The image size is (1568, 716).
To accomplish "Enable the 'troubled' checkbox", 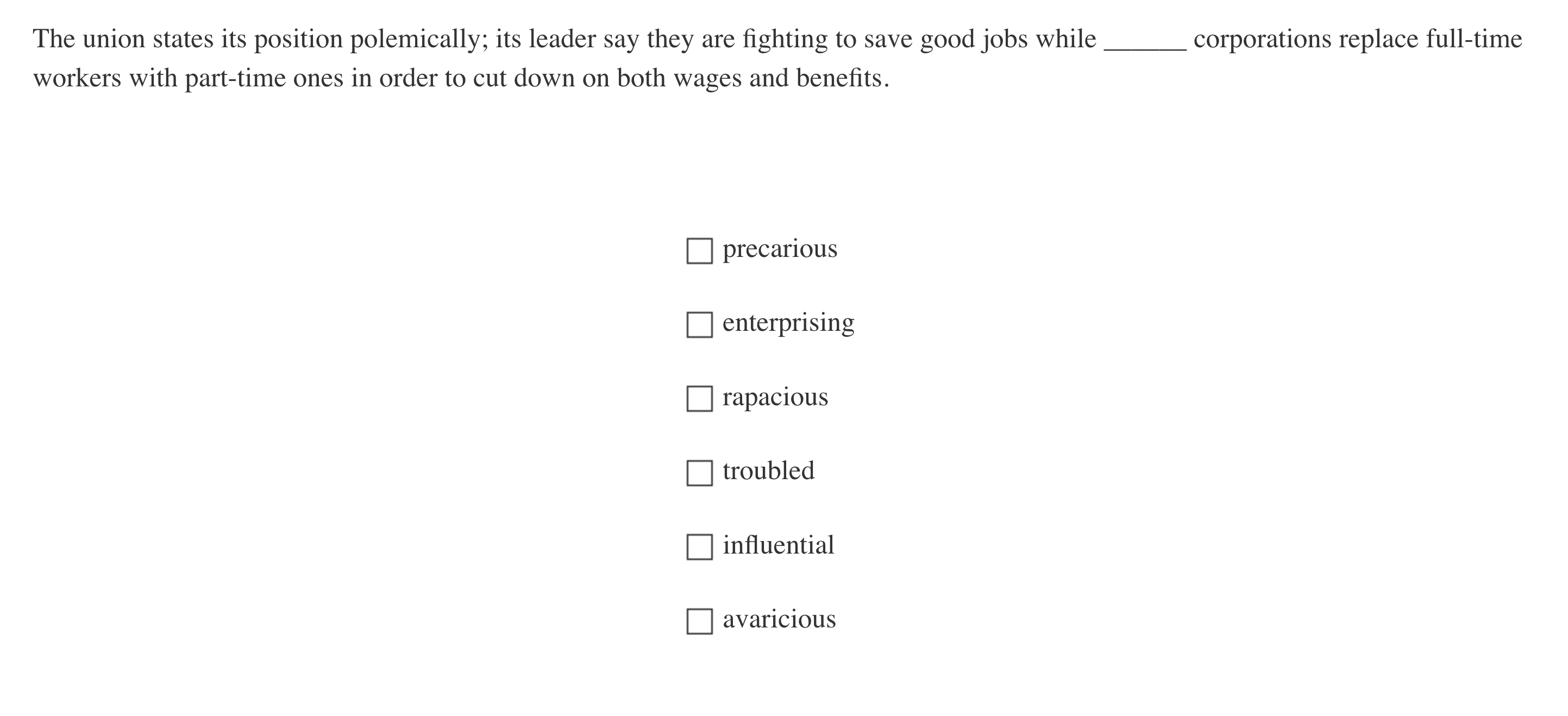I will coord(699,473).
